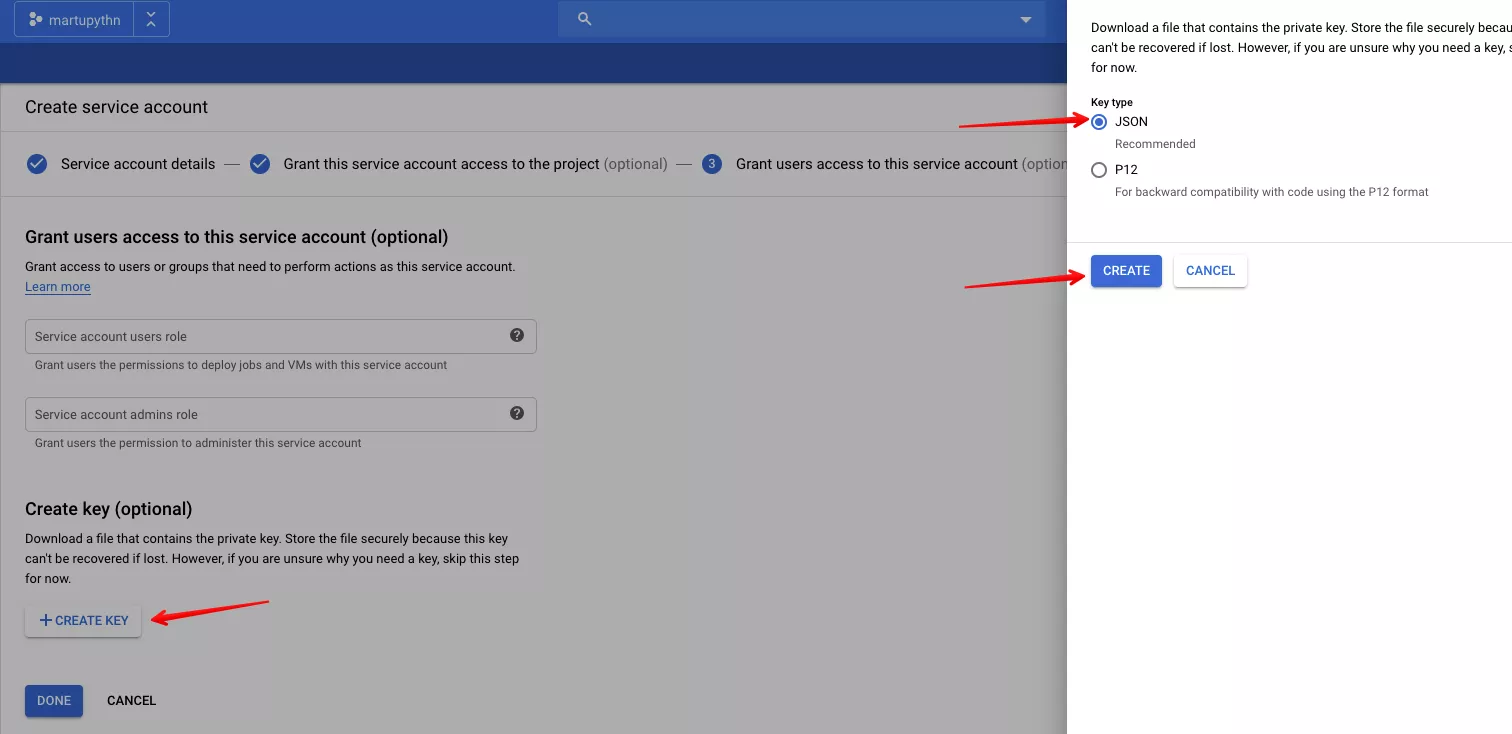Select the JSON key type
This screenshot has width=1512, height=734.
click(1100, 122)
